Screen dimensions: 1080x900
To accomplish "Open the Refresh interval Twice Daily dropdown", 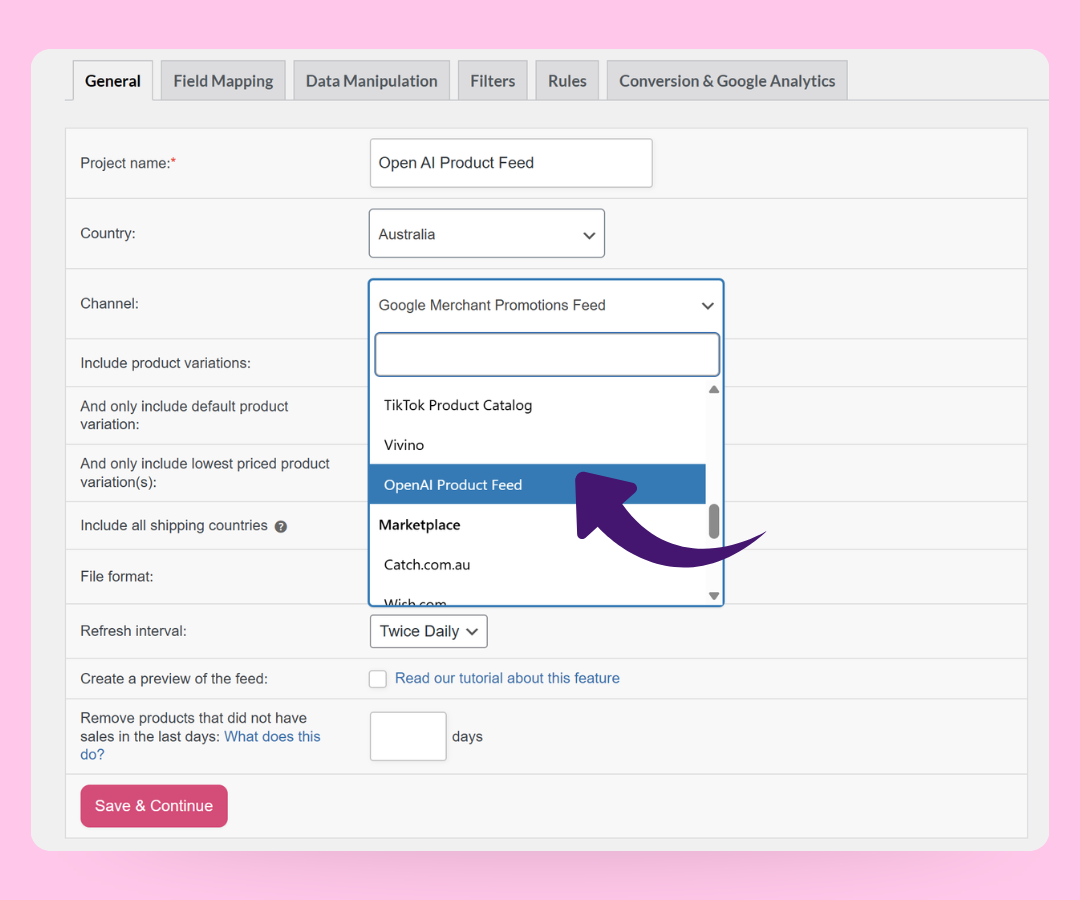I will pos(429,631).
